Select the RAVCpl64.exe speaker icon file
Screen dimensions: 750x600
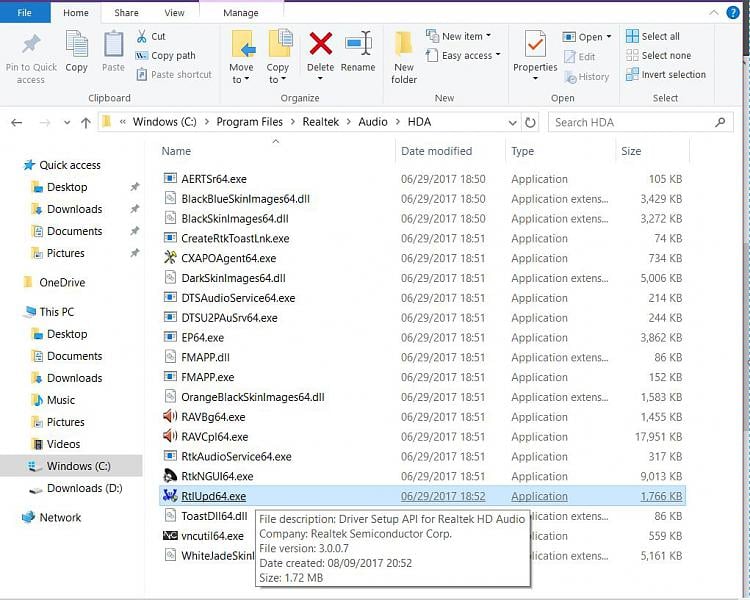tap(206, 437)
